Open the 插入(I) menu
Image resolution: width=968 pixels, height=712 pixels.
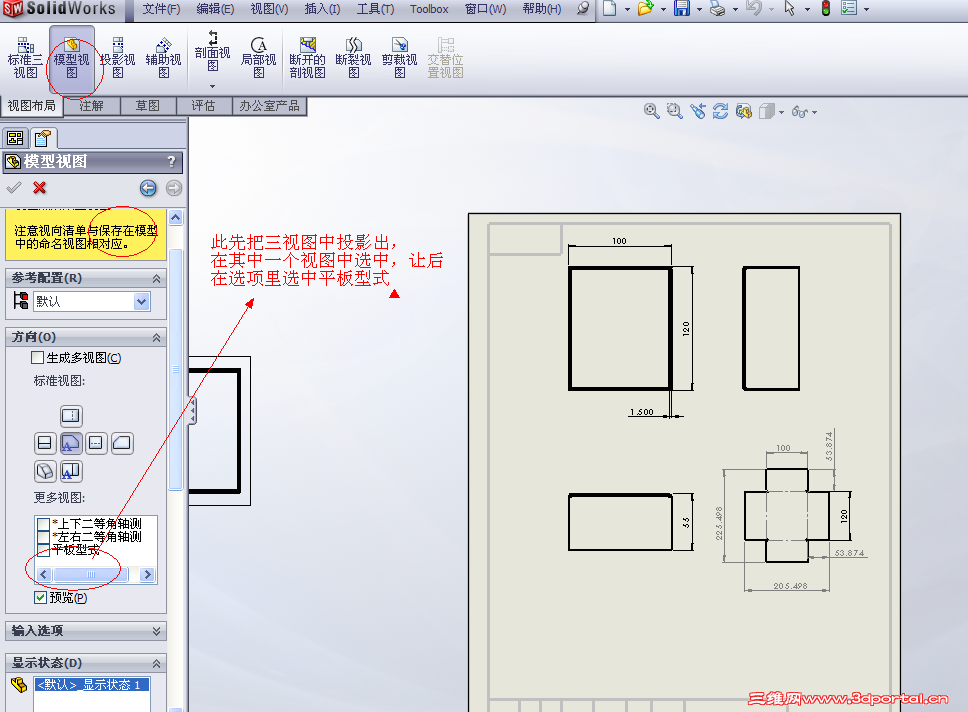pyautogui.click(x=322, y=9)
